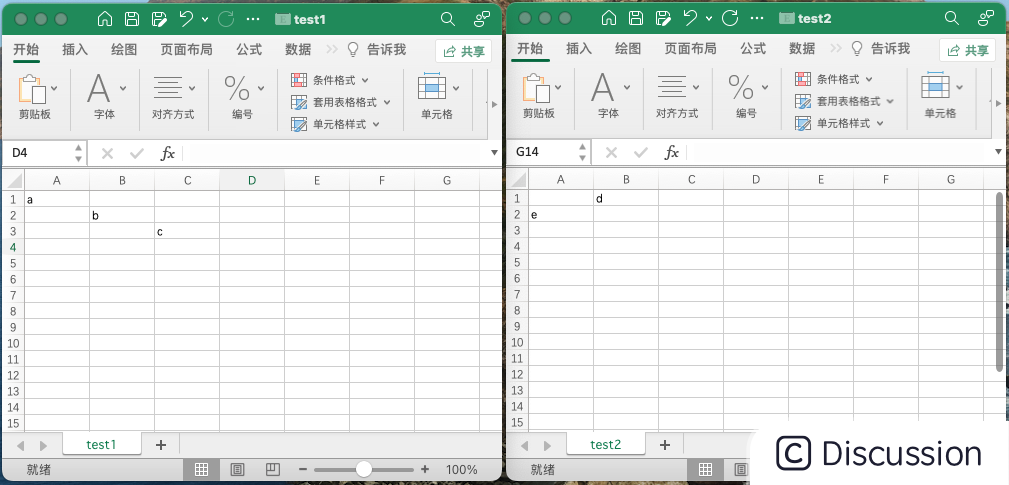The width and height of the screenshot is (1009, 485).
Task: Open 字体 font group in test2
Action: pyautogui.click(x=602, y=88)
